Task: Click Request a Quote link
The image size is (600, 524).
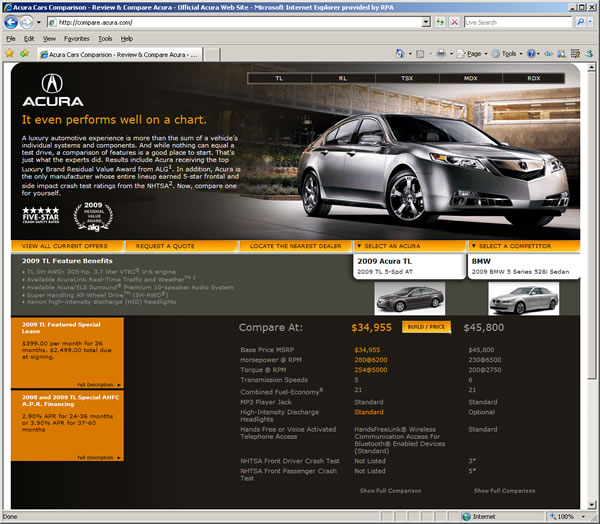Action: tap(165, 245)
